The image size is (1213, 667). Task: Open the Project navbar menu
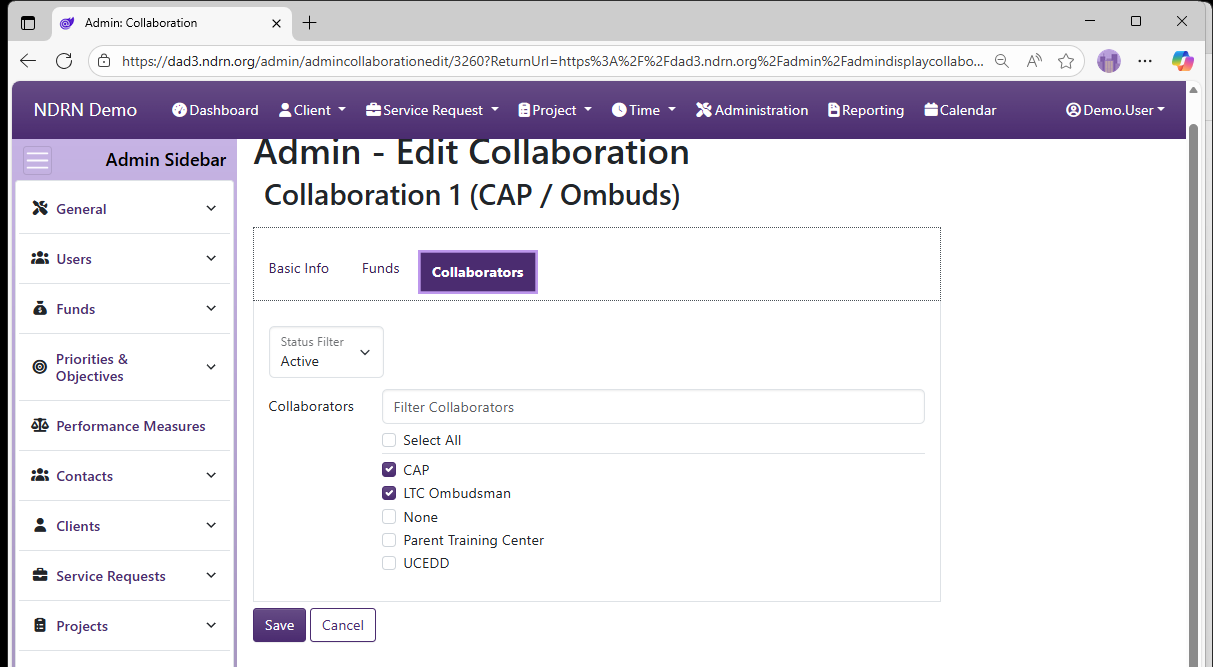pos(555,110)
